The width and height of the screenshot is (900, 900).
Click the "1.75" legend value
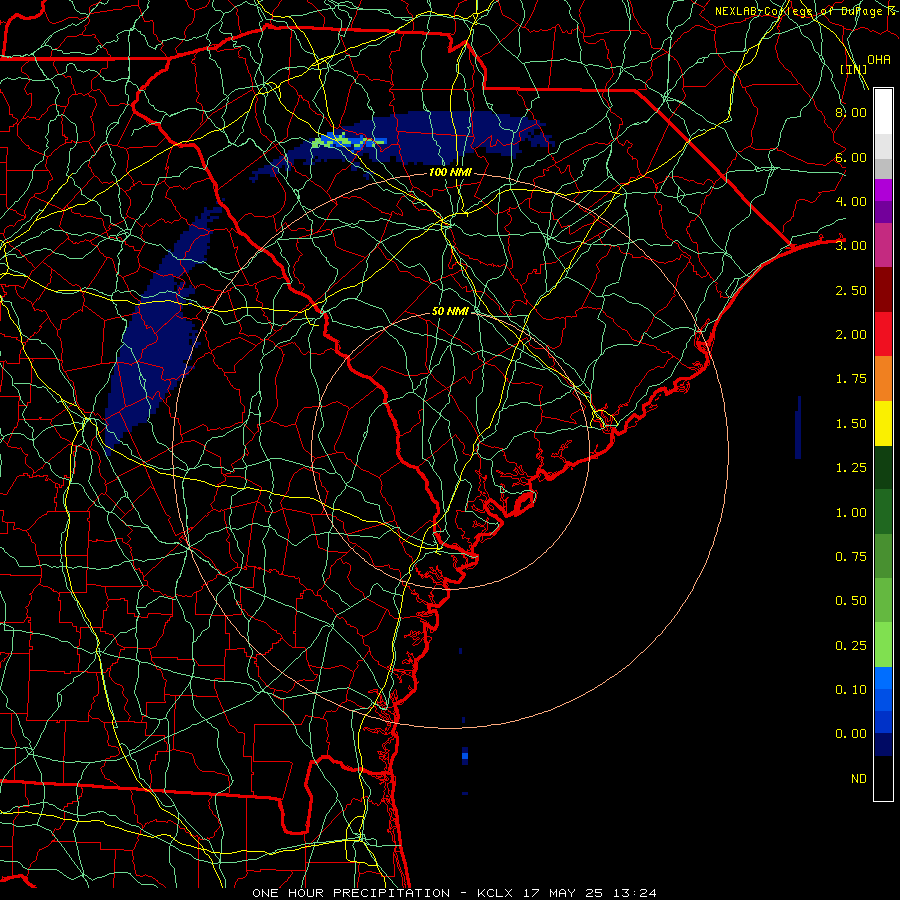[x=851, y=379]
